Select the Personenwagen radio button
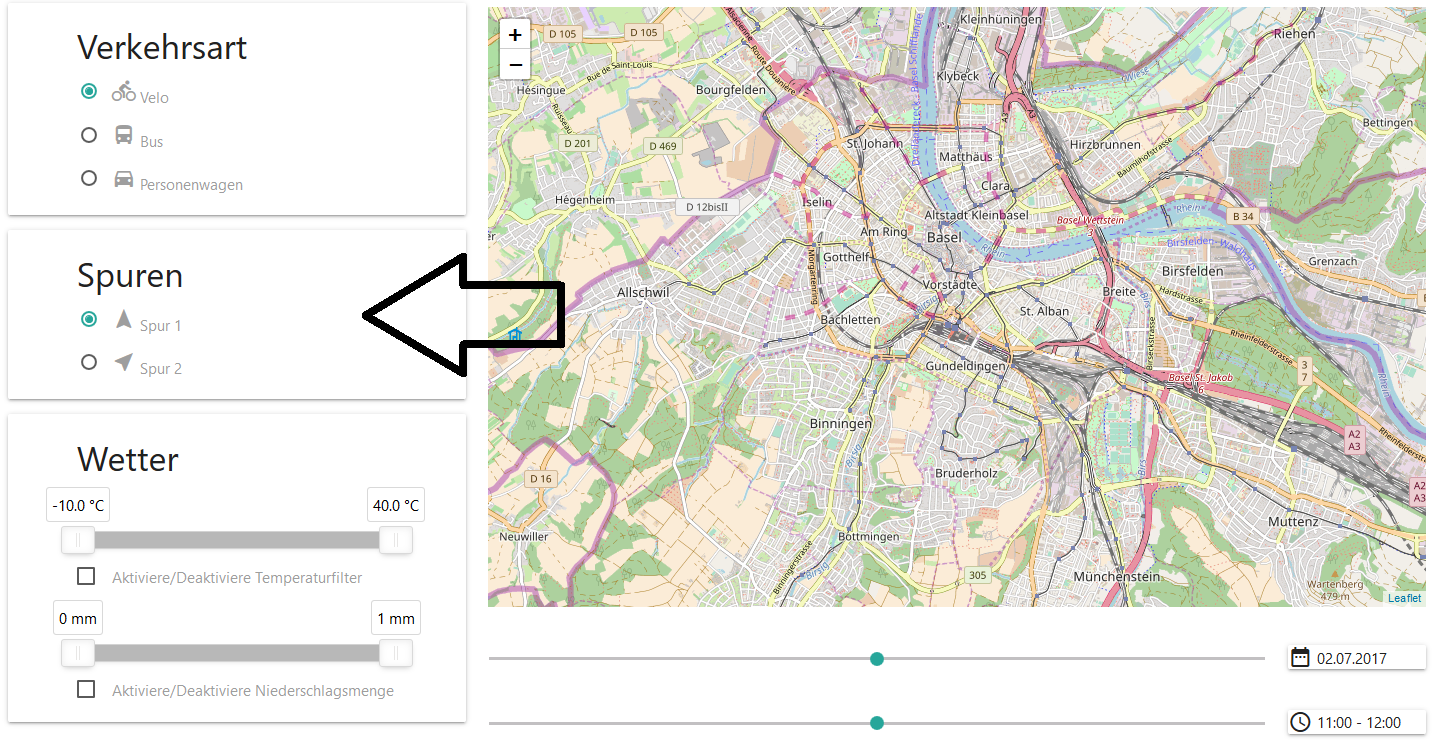1439x745 pixels. (89, 178)
